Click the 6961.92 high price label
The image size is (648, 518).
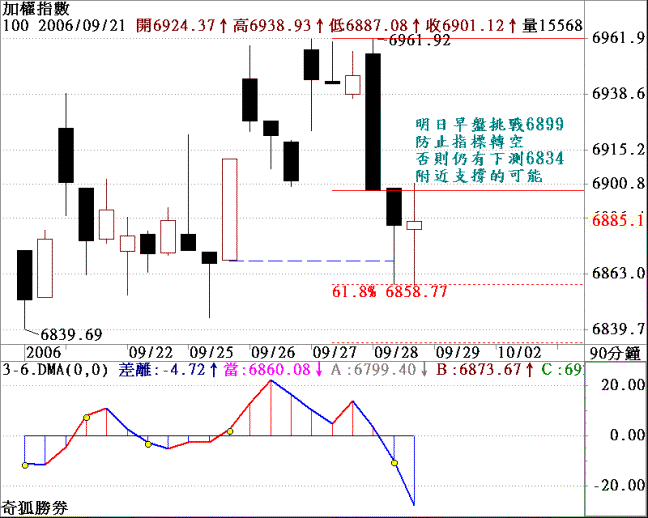tap(418, 40)
